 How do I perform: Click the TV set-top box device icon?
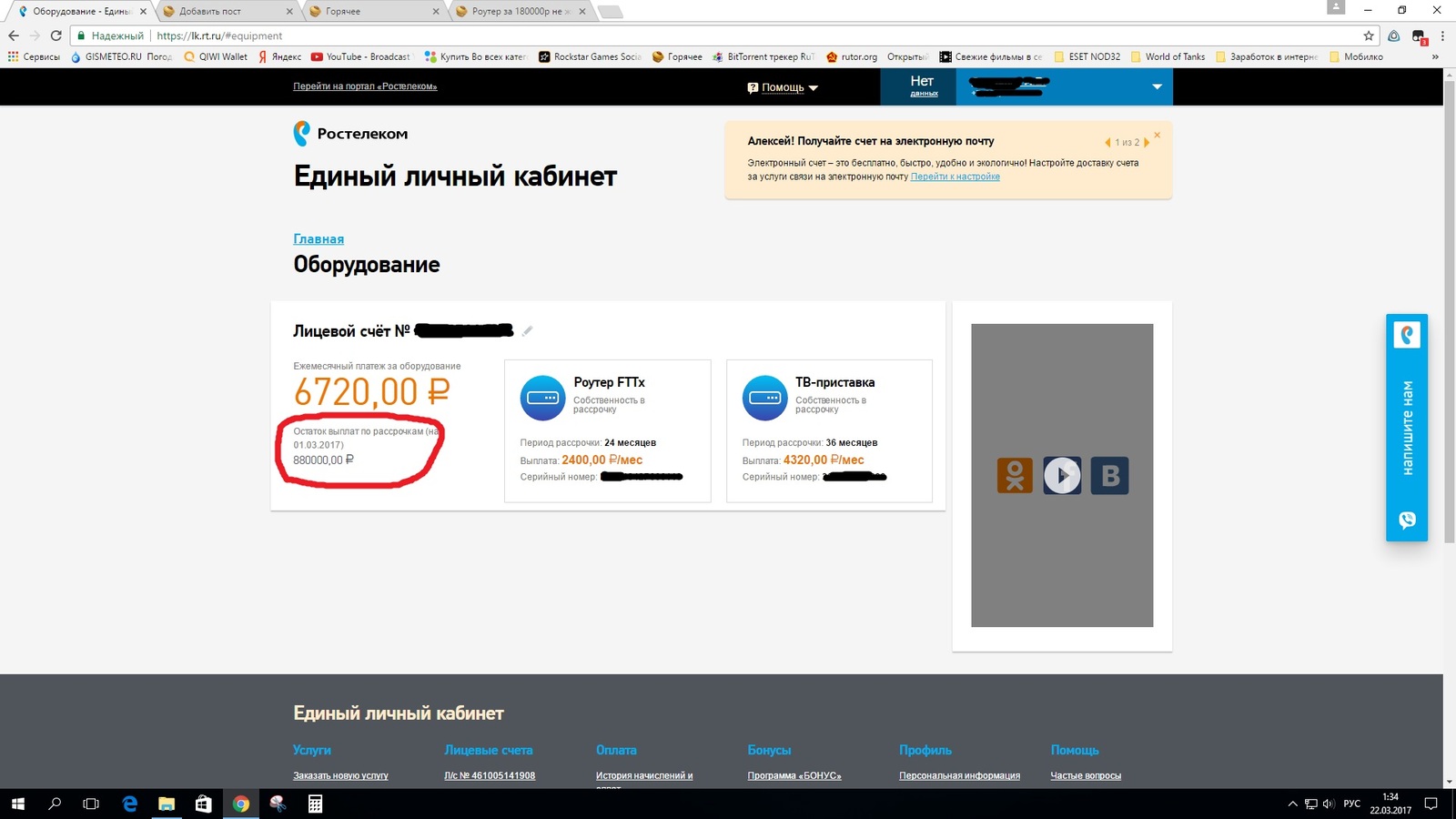pyautogui.click(x=764, y=398)
